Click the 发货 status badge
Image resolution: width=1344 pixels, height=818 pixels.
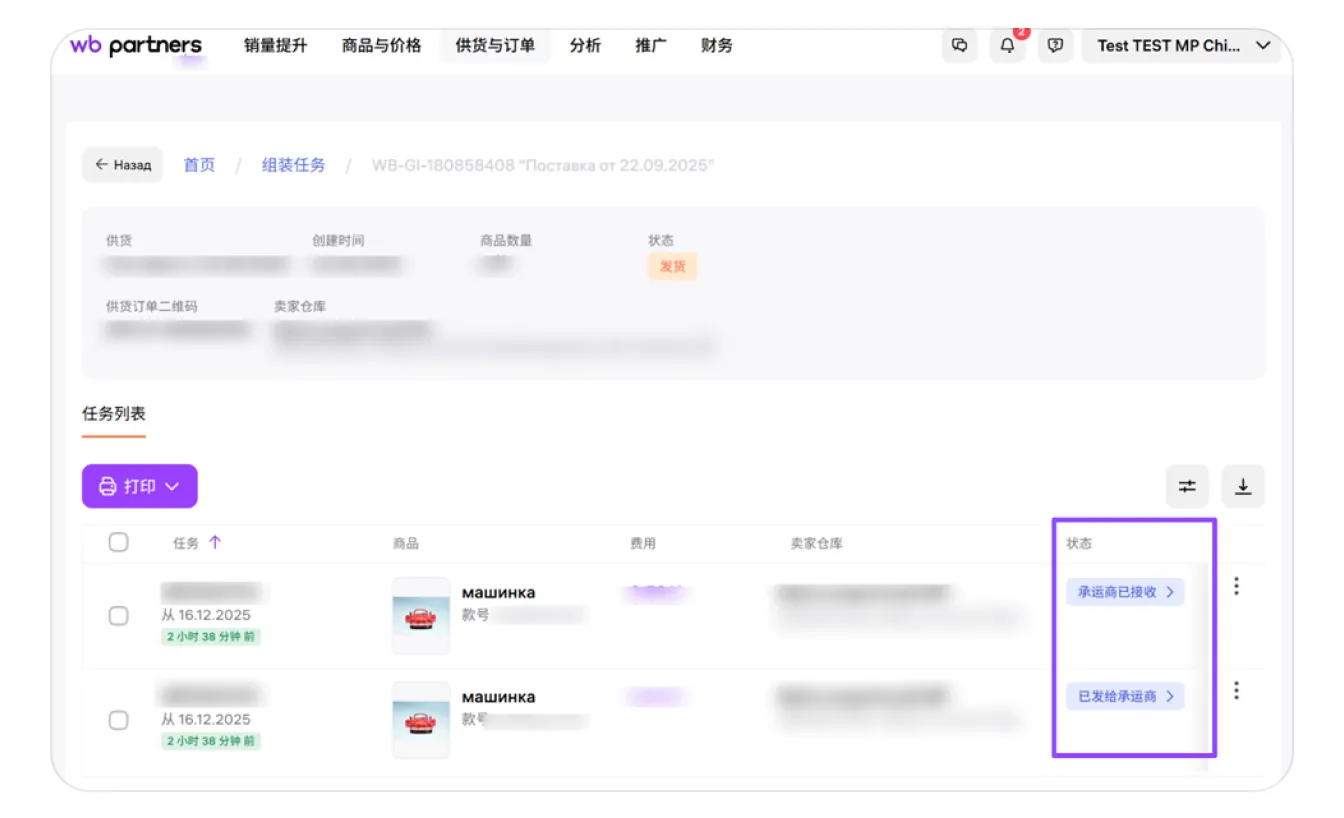[x=672, y=266]
